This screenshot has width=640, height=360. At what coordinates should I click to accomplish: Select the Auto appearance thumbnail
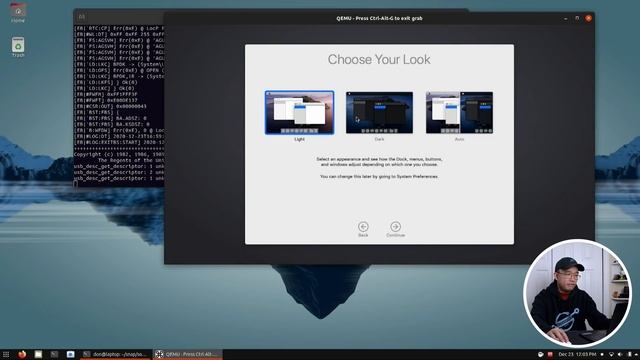[459, 113]
